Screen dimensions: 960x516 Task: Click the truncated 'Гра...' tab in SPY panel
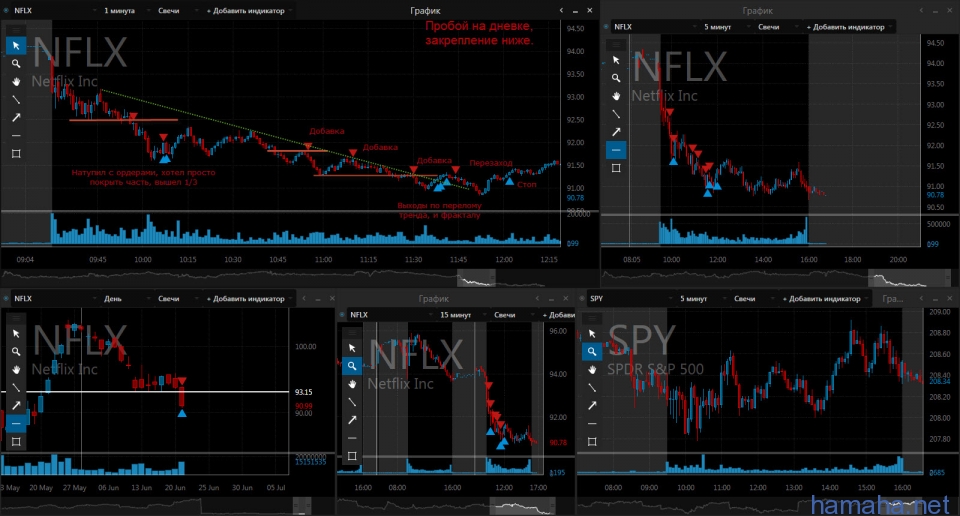(x=893, y=299)
